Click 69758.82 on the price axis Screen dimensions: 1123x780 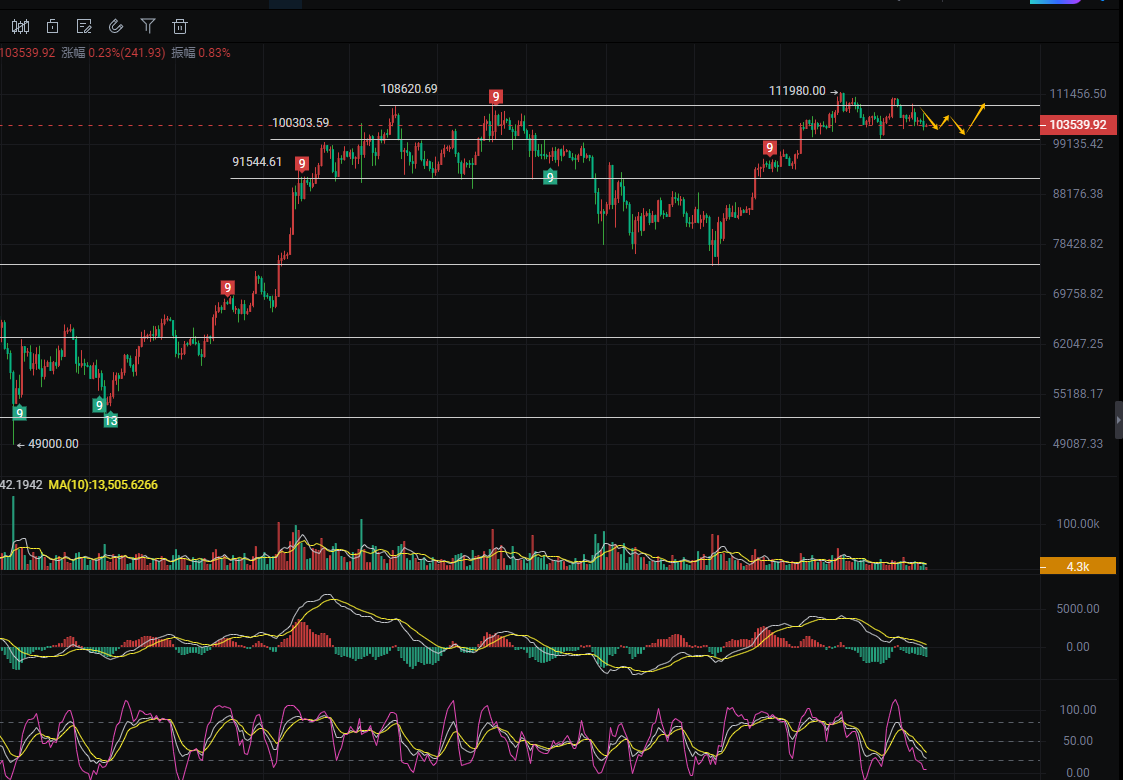(1078, 294)
